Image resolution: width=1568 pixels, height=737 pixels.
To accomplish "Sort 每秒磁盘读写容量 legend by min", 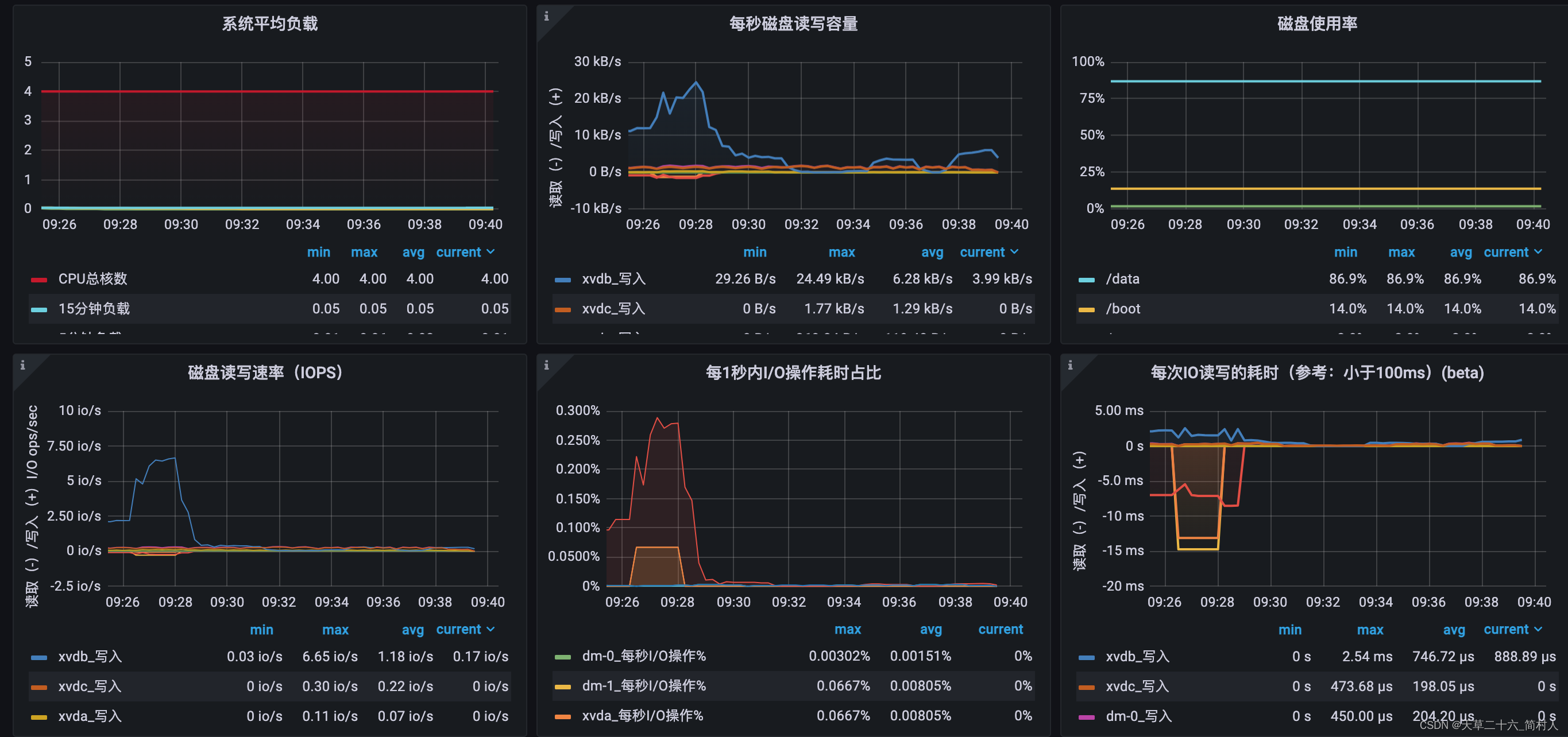I will click(x=755, y=252).
